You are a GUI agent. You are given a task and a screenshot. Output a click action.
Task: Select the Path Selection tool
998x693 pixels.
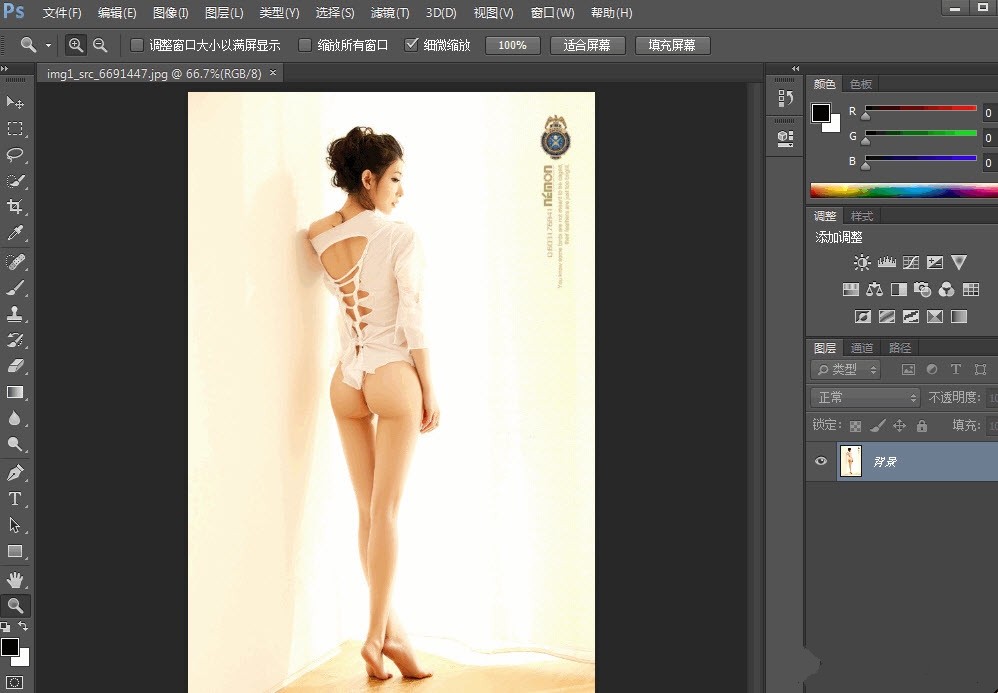(15, 525)
